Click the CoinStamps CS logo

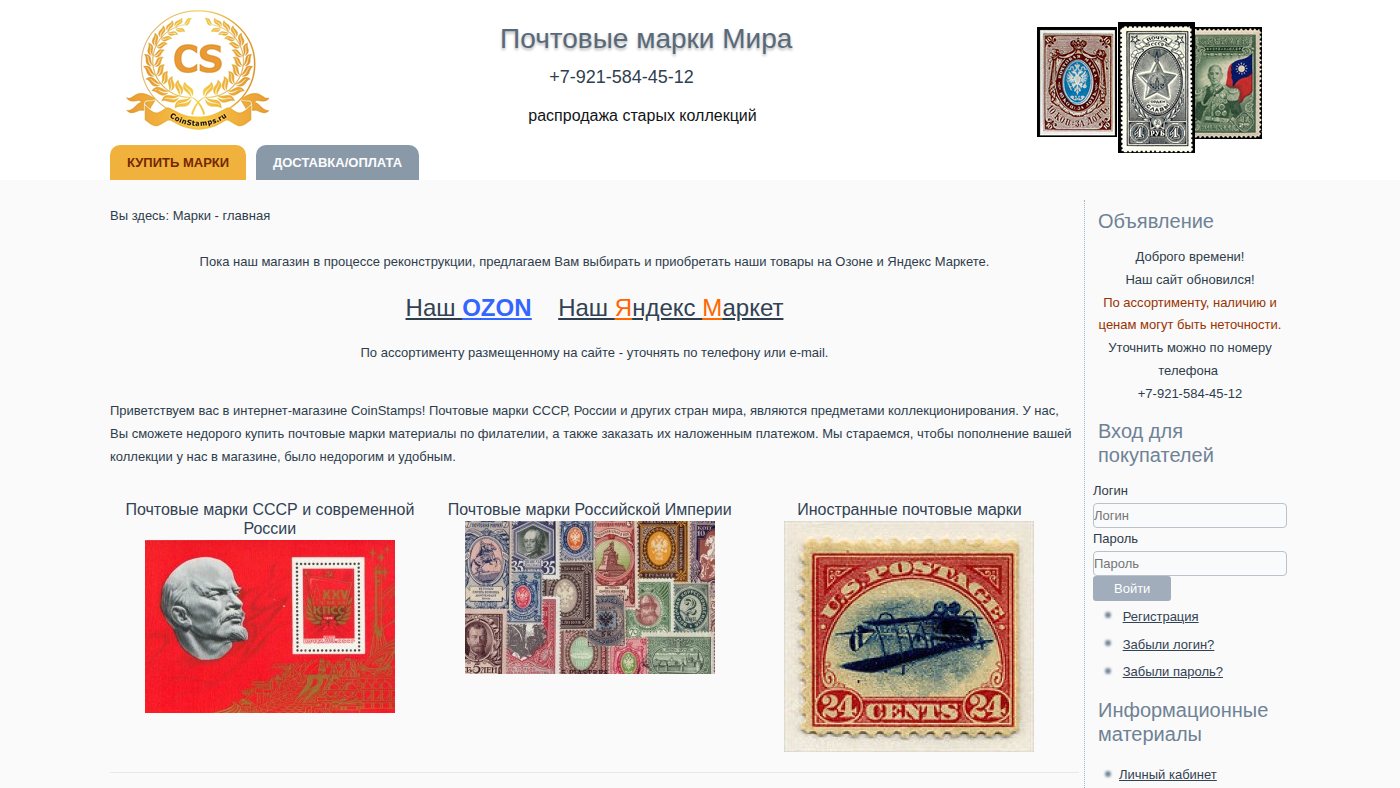[x=198, y=68]
